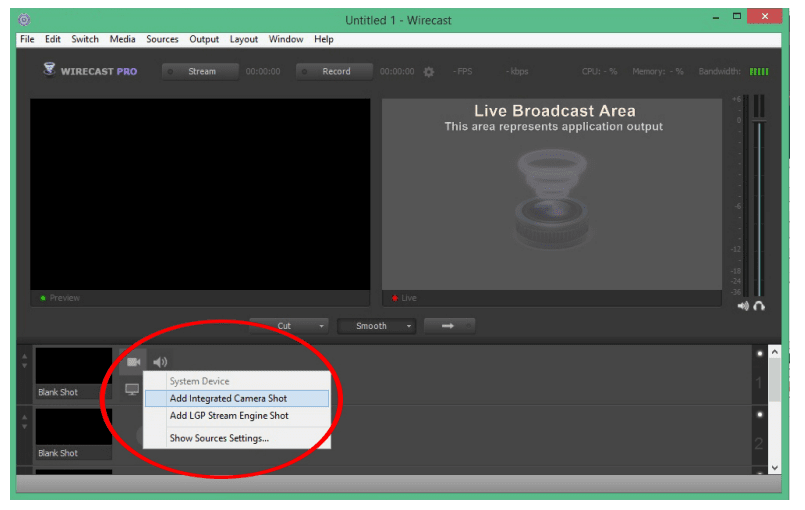The image size is (805, 510).
Task: Toggle headphone monitoring icon
Action: (759, 306)
